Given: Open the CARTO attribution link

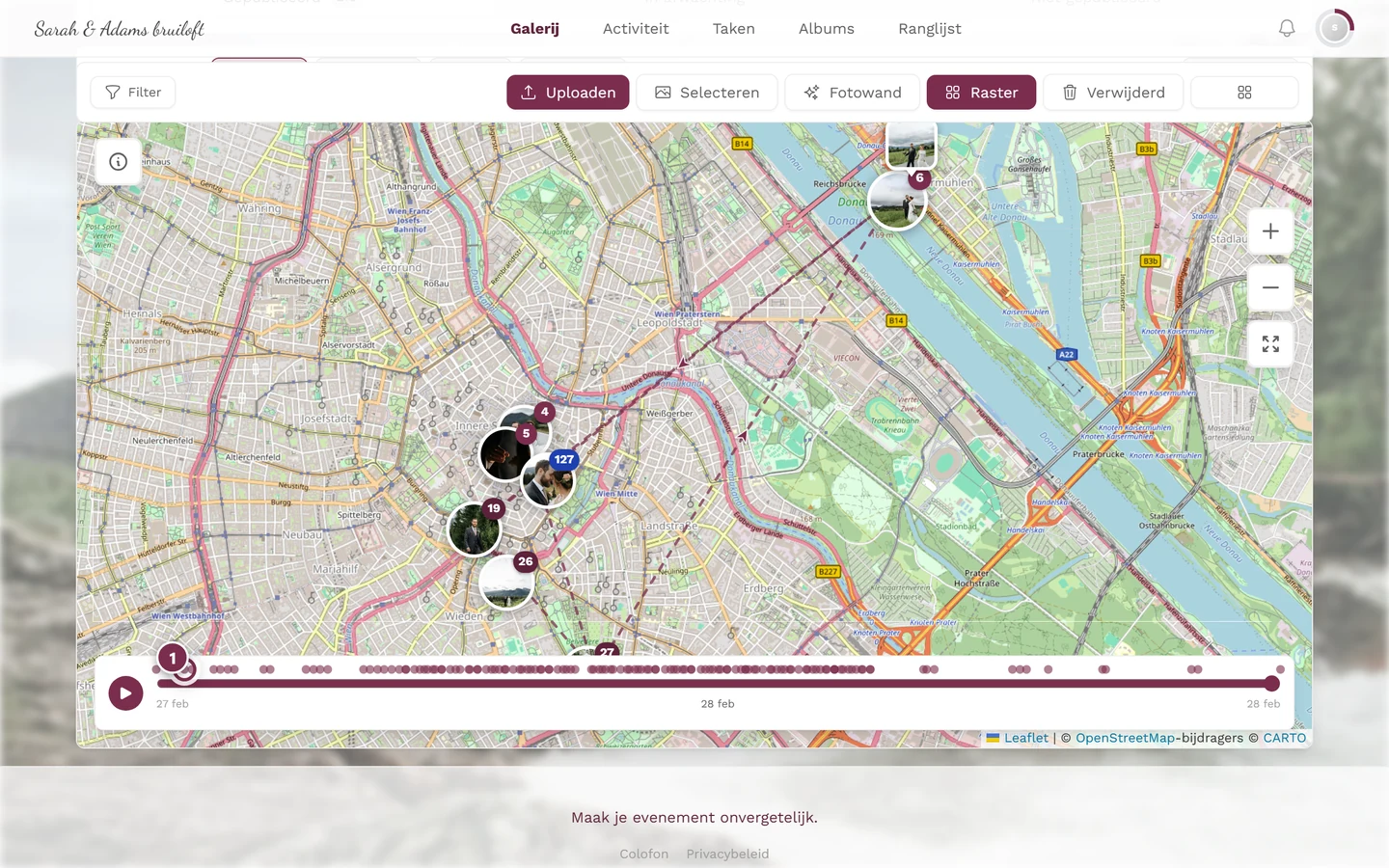Looking at the screenshot, I should click(1285, 738).
